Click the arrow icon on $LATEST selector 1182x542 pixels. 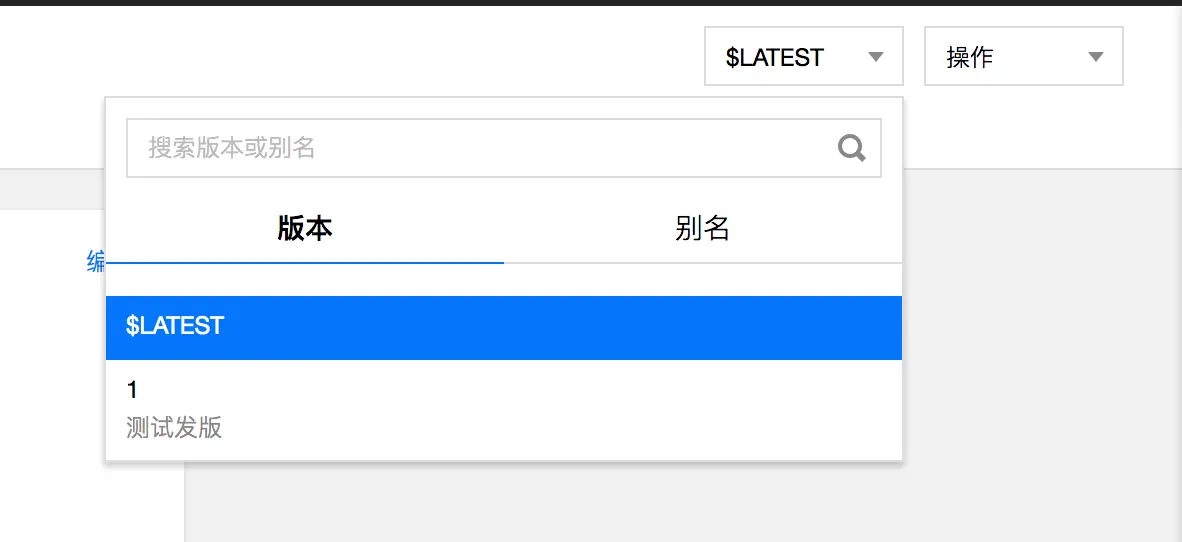click(875, 57)
